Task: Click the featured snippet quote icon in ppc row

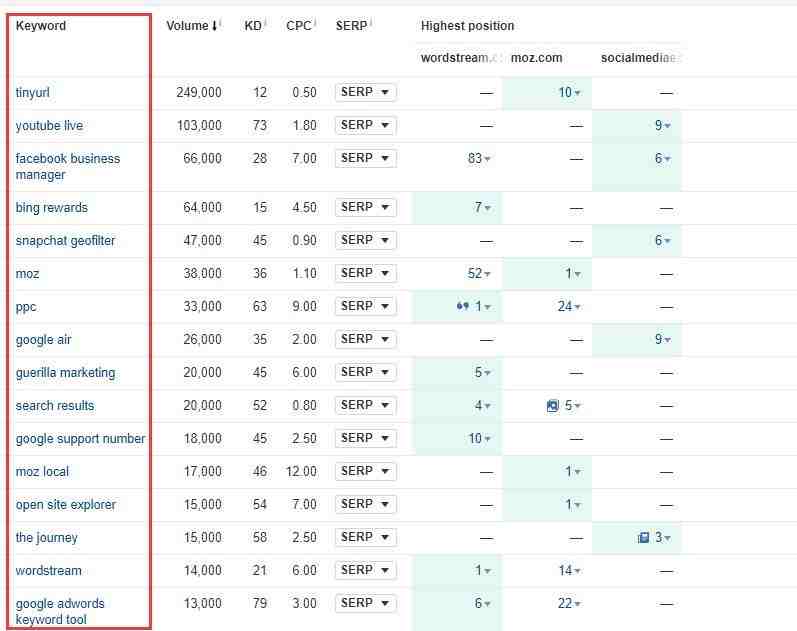Action: coord(463,306)
